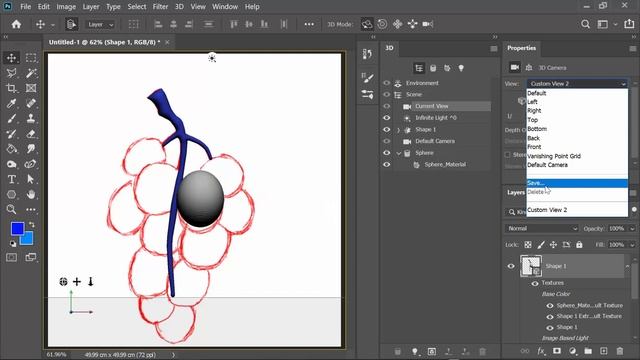Click the background light blue swatch
Viewport: 640px width, 360px height.
28,239
